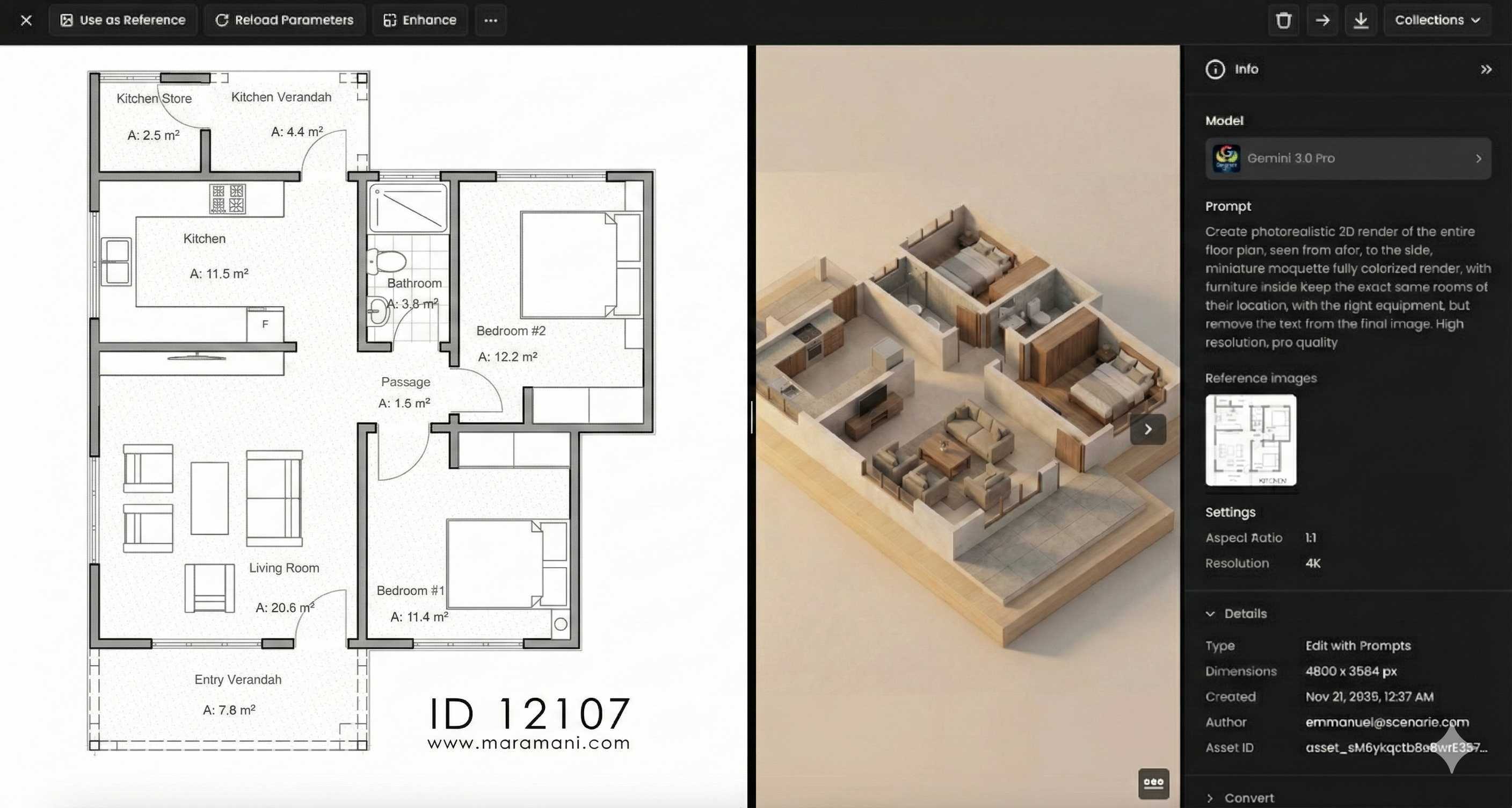This screenshot has width=1512, height=808.
Task: Click Use as Reference button
Action: click(123, 20)
